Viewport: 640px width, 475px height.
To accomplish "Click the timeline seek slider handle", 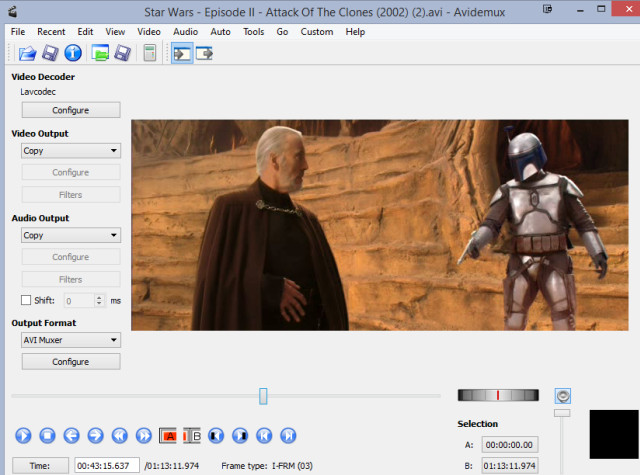I will [263, 396].
